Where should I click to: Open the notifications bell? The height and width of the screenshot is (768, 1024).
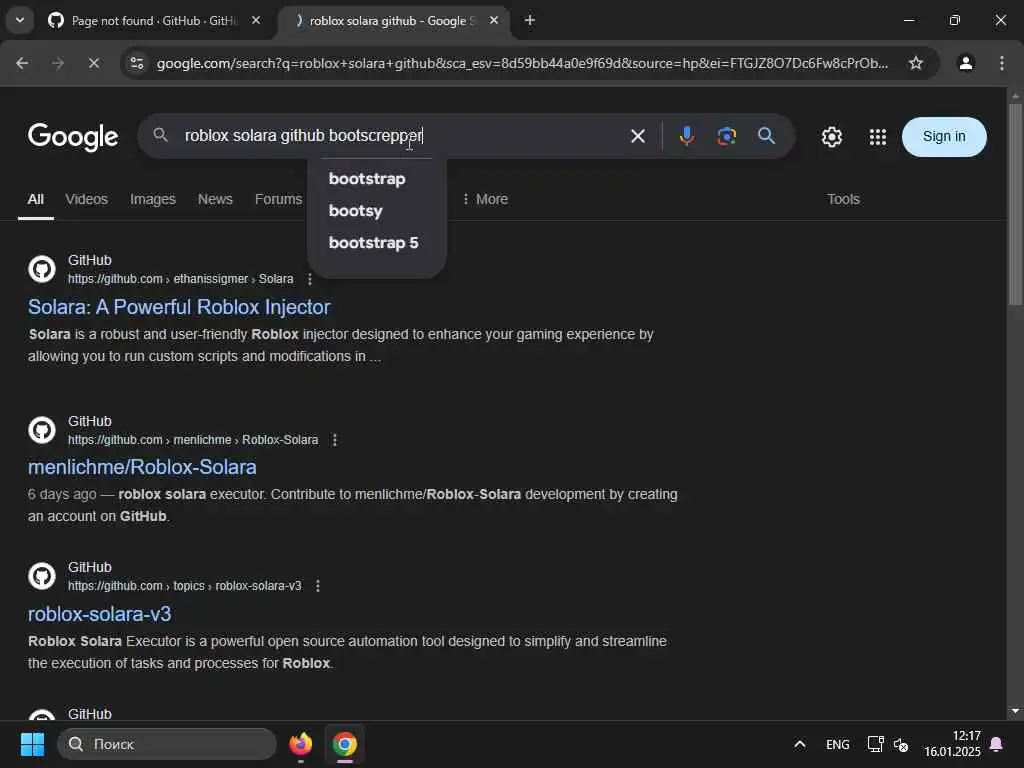click(997, 744)
